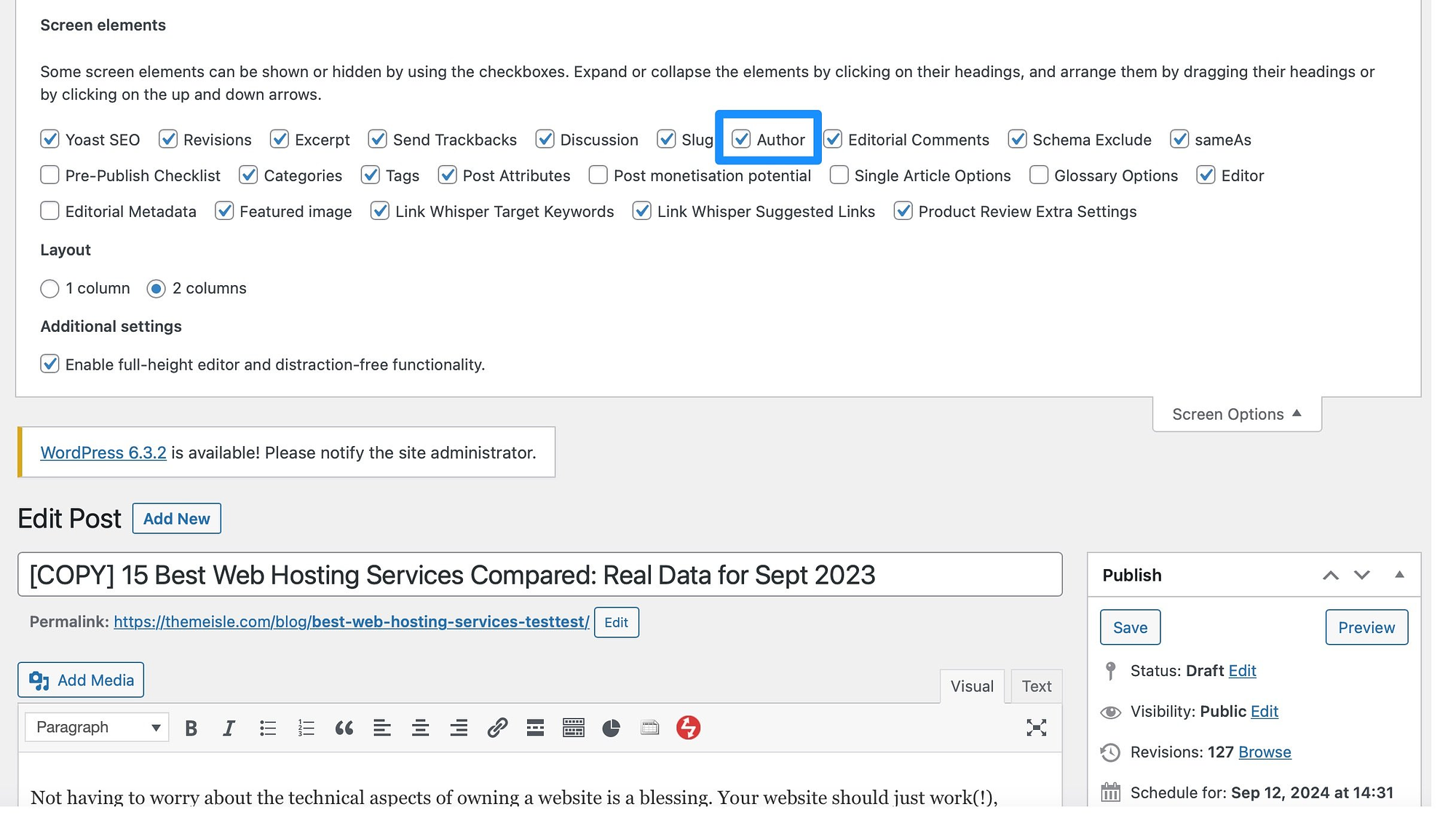Screen dimensions: 1456x831
Task: Click the Insert link icon
Action: pyautogui.click(x=496, y=728)
